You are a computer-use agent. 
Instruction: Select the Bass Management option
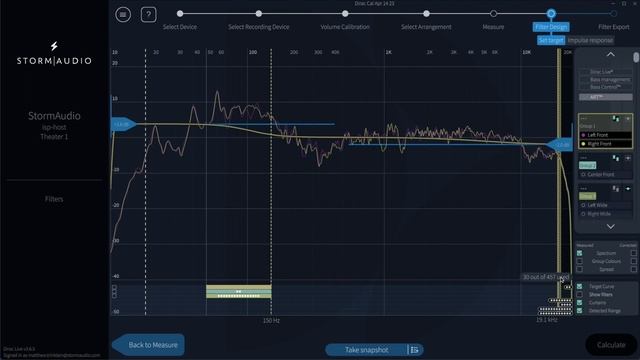[606, 80]
